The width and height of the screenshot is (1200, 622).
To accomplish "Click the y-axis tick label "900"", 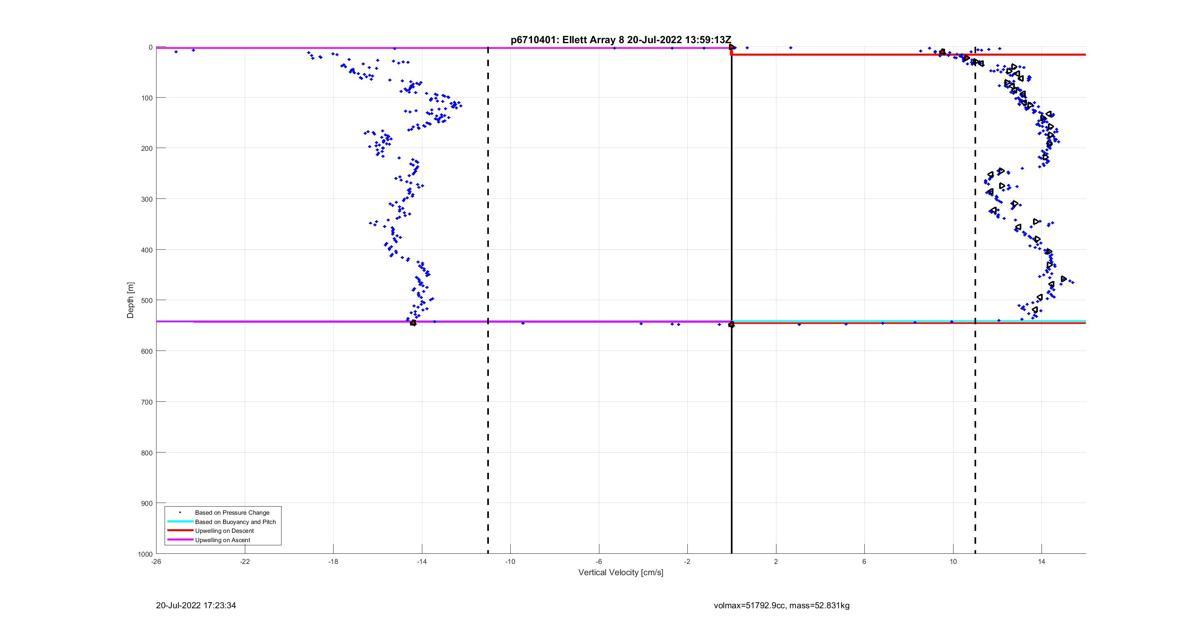I will (146, 503).
